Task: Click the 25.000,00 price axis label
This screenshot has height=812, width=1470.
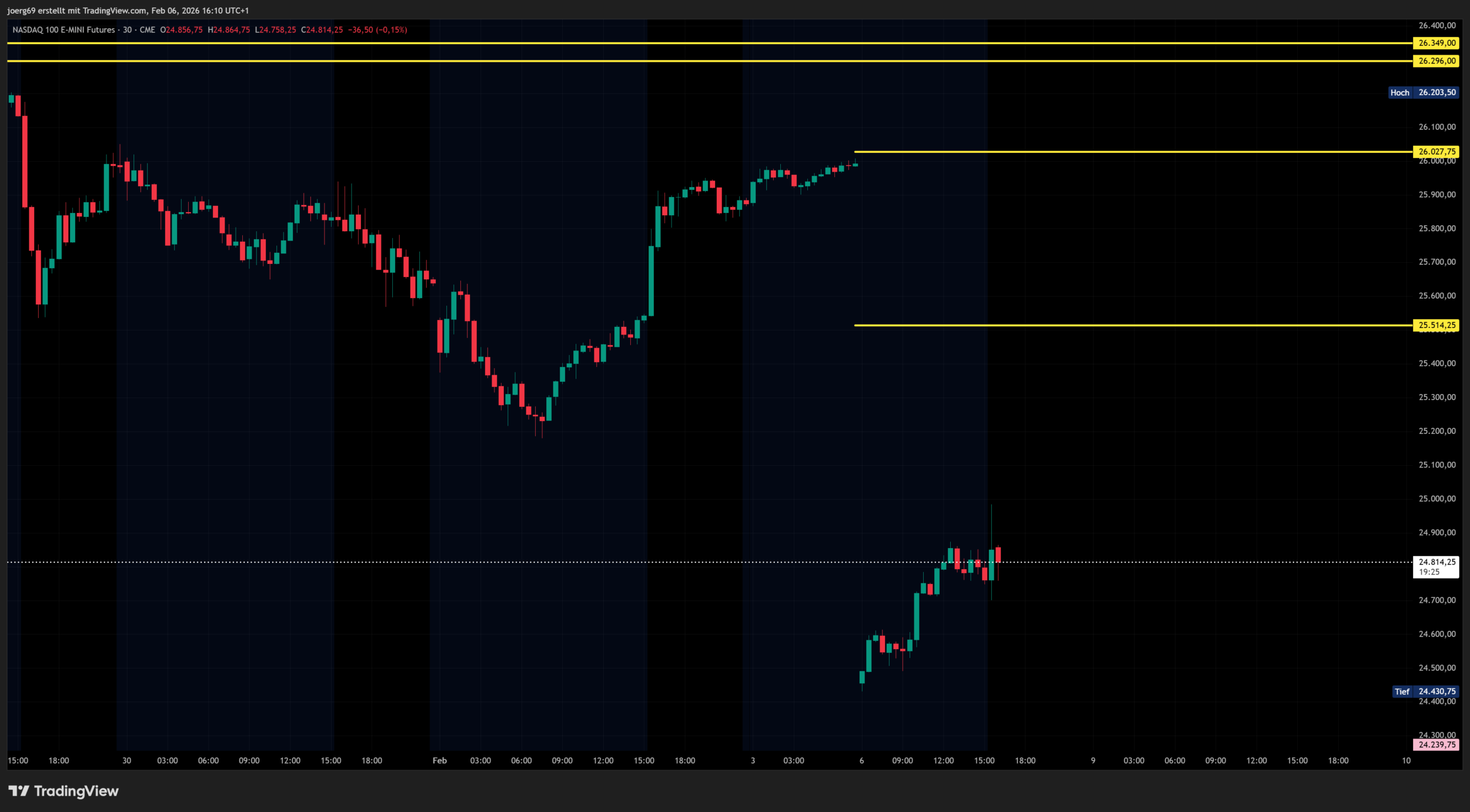Action: coord(1436,499)
